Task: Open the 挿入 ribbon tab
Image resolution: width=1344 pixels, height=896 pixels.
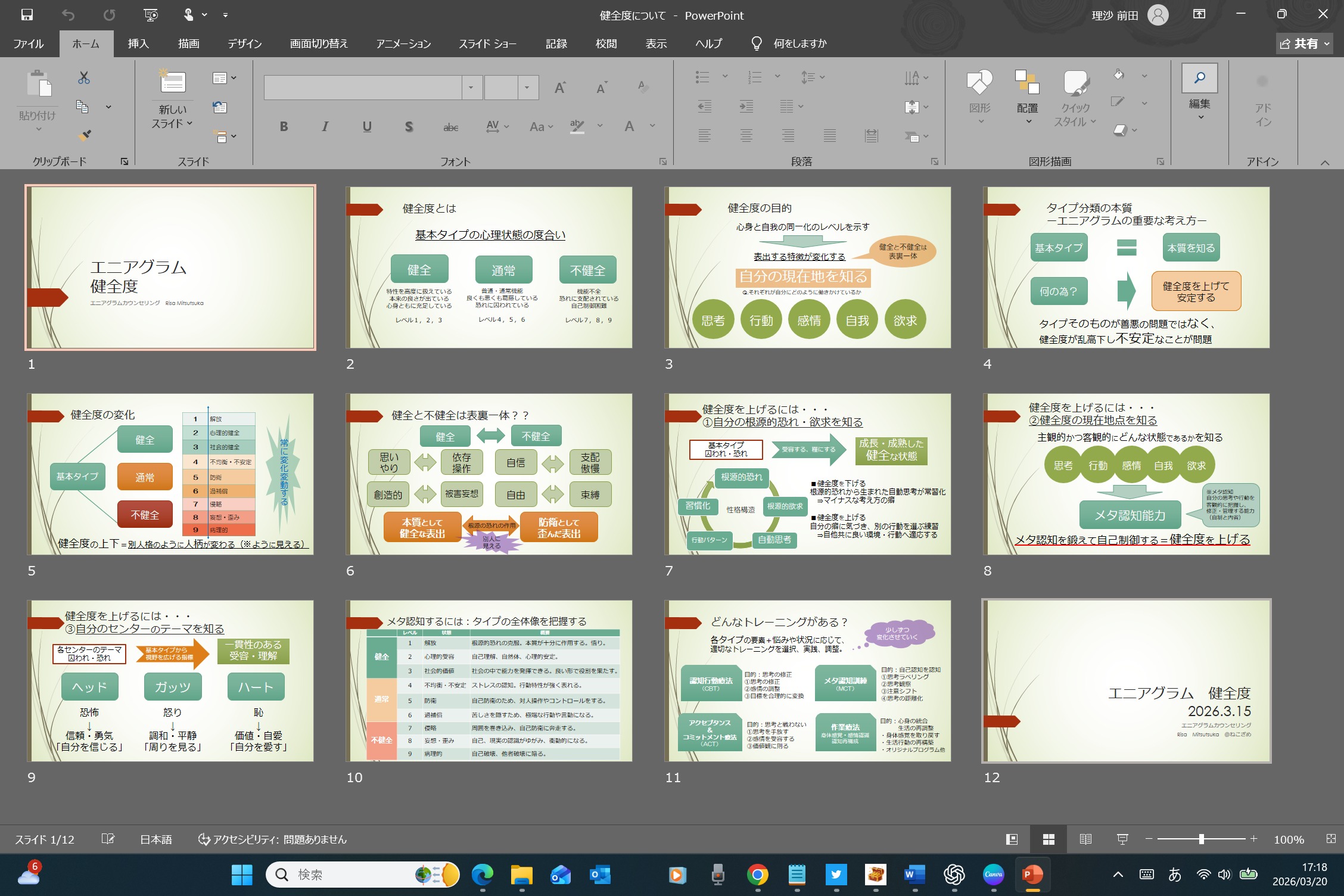Action: [x=138, y=43]
